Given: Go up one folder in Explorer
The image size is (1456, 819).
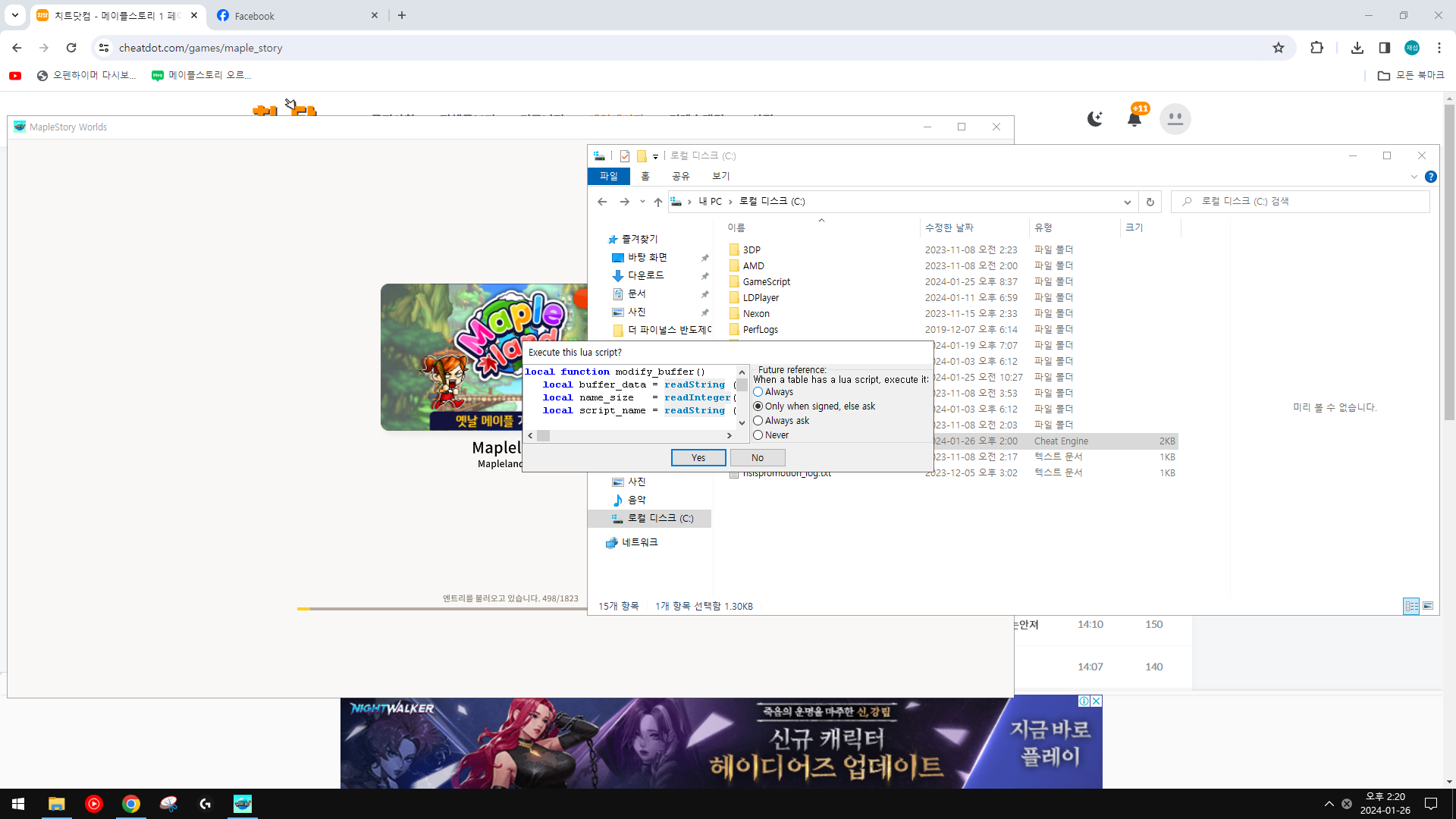Looking at the screenshot, I should point(657,202).
